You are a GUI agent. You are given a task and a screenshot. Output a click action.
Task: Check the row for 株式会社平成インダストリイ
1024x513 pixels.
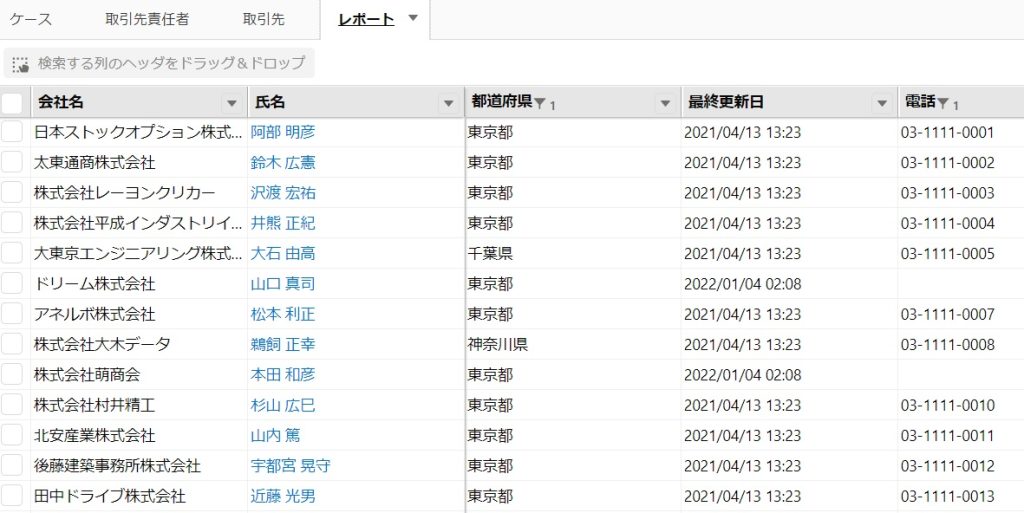(x=12, y=223)
